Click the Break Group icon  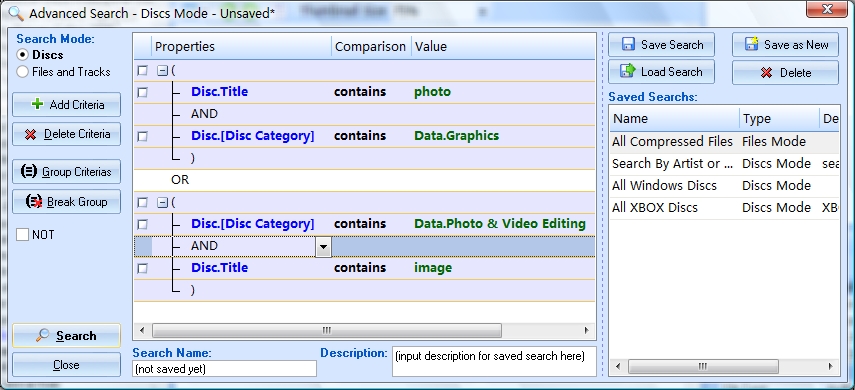[x=34, y=201]
